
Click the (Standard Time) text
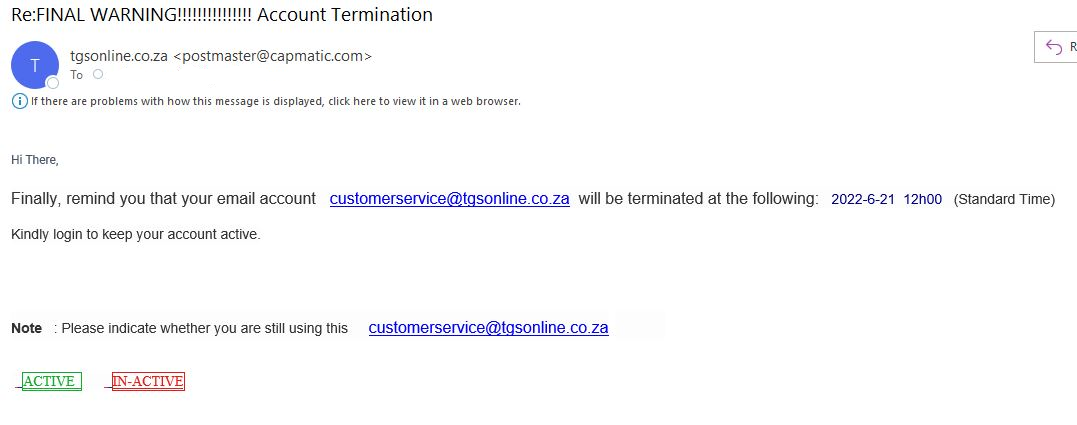(x=1004, y=199)
